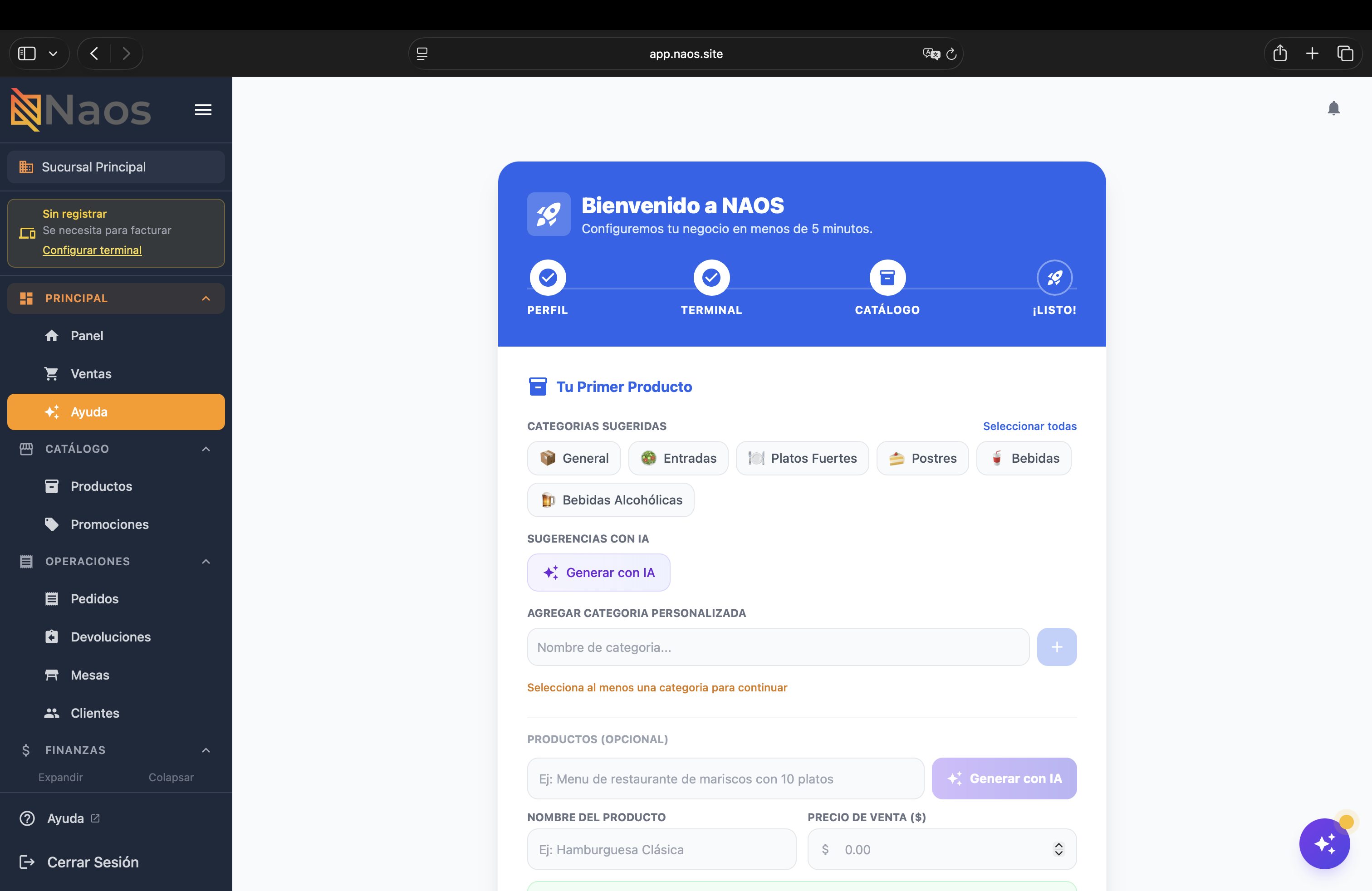Collapse the PRINCIPAL section
Screen dimensions: 1372x891
tap(116, 299)
